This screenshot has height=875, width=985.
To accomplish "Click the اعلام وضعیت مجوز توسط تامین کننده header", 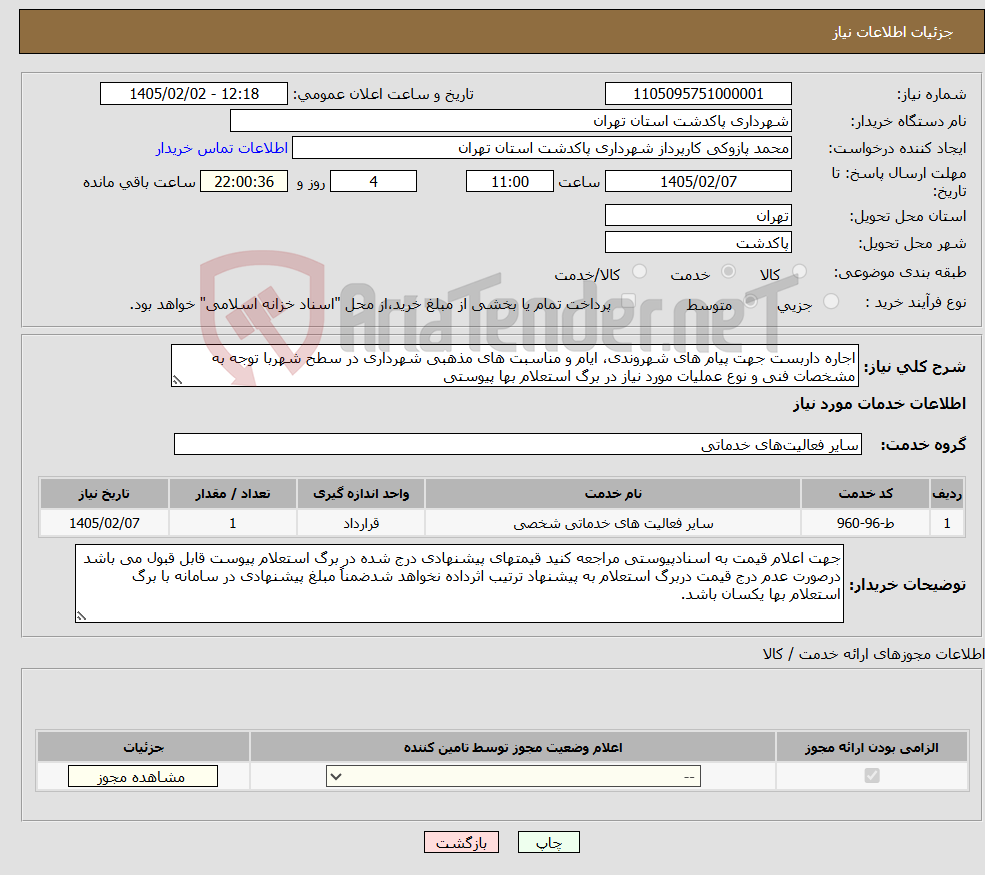I will tap(513, 747).
